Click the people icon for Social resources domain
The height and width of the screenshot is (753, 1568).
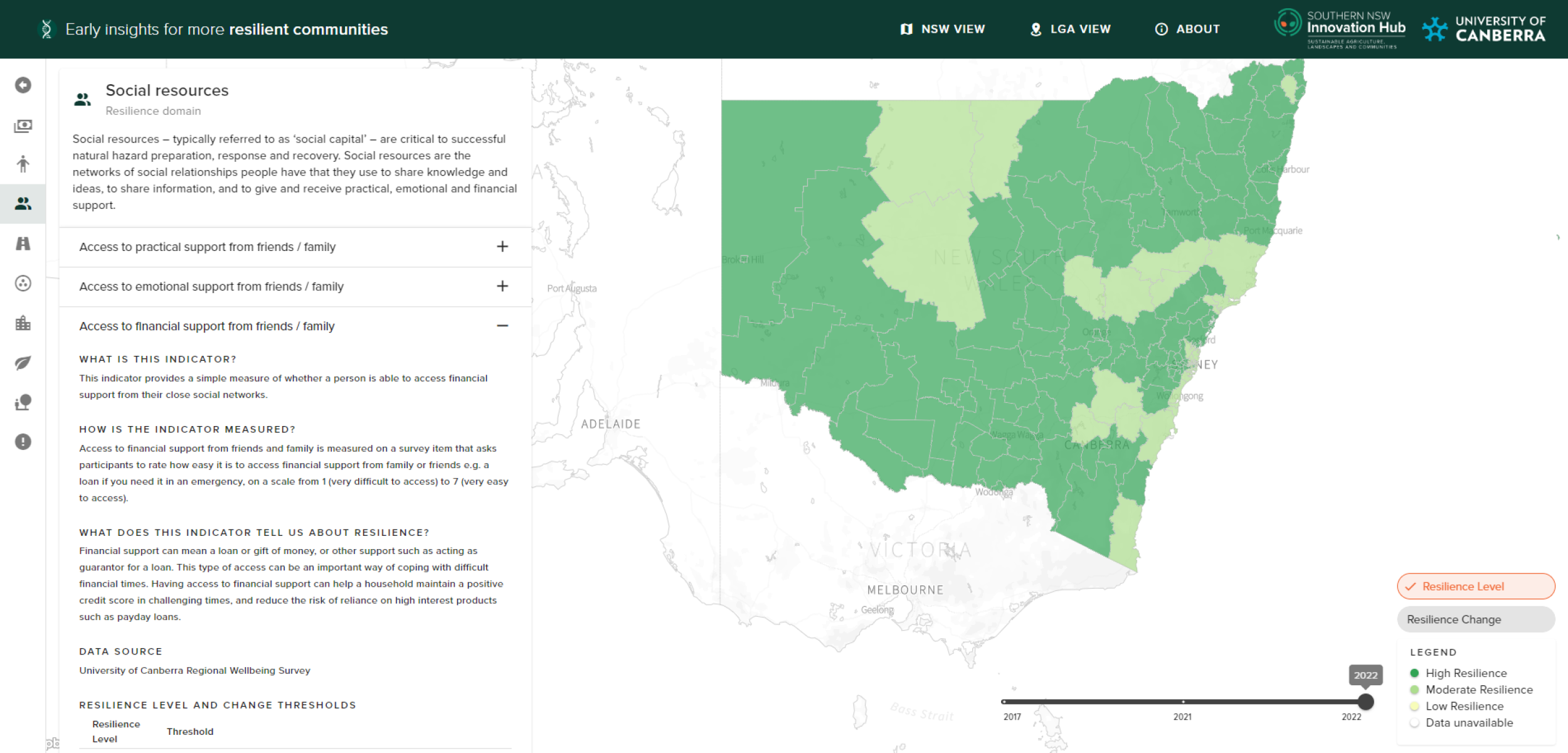click(23, 204)
